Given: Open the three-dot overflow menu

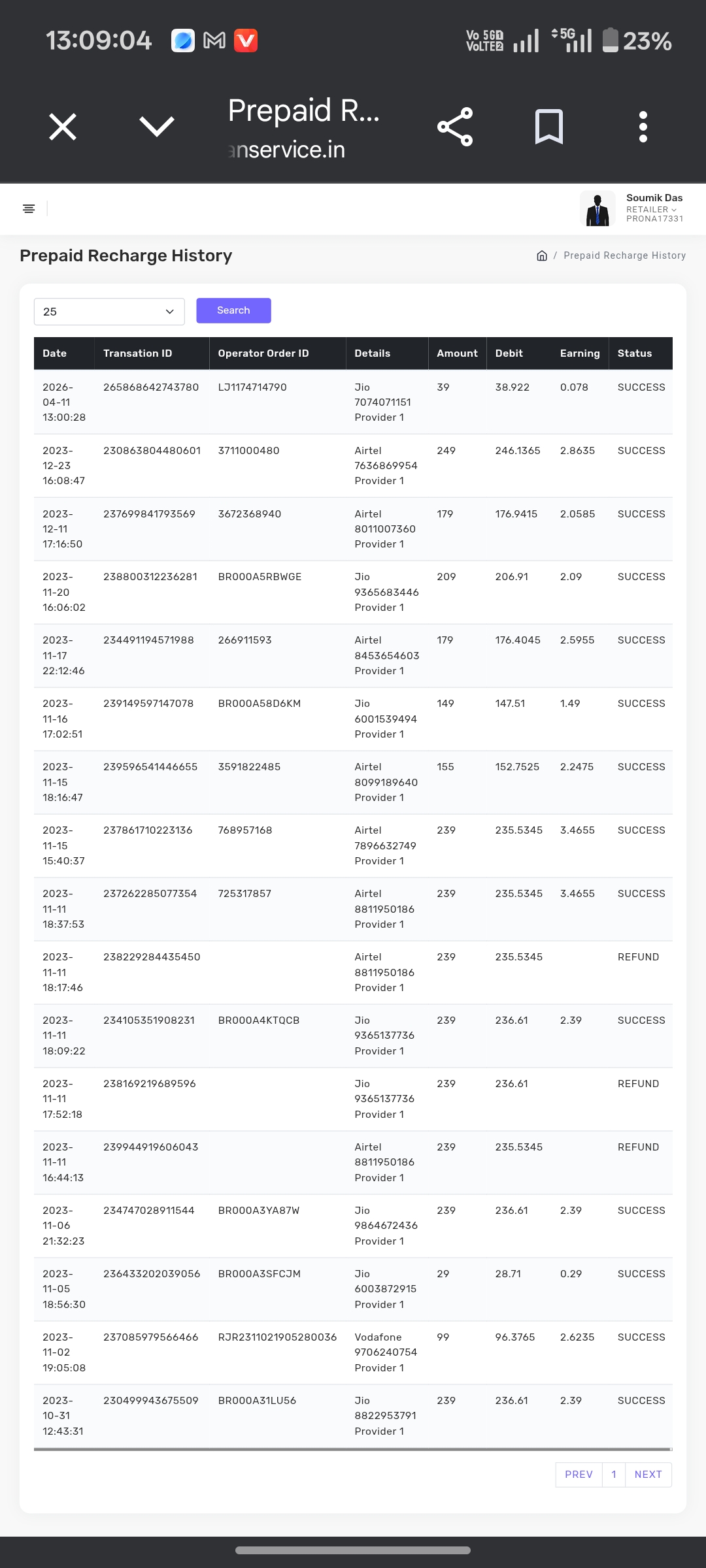Looking at the screenshot, I should (x=643, y=127).
